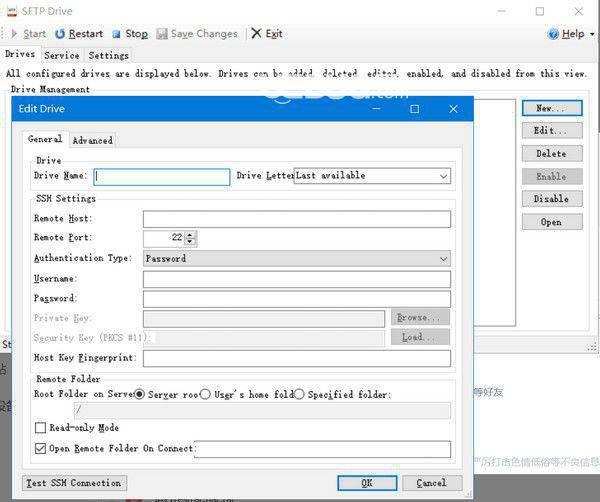Click the Stop service icon
This screenshot has width=600, height=502.
click(x=116, y=34)
